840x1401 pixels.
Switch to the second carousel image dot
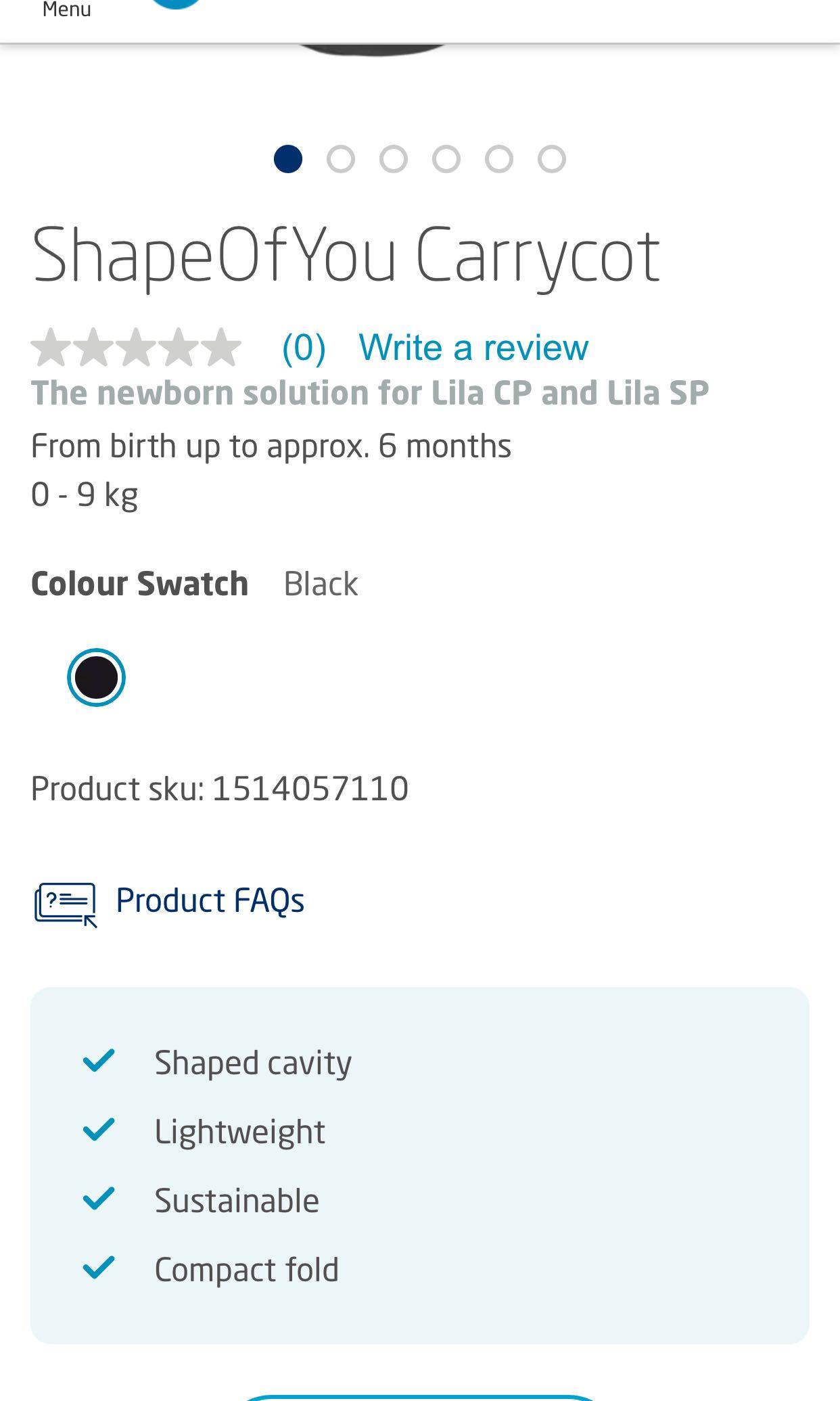click(341, 160)
